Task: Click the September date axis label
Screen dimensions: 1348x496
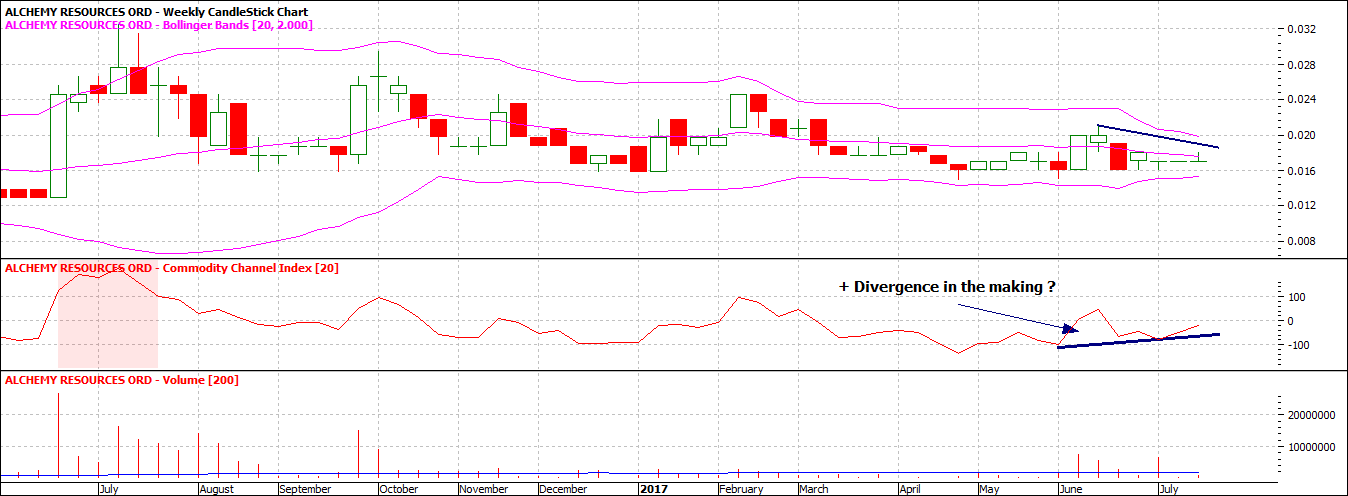Action: (x=305, y=490)
